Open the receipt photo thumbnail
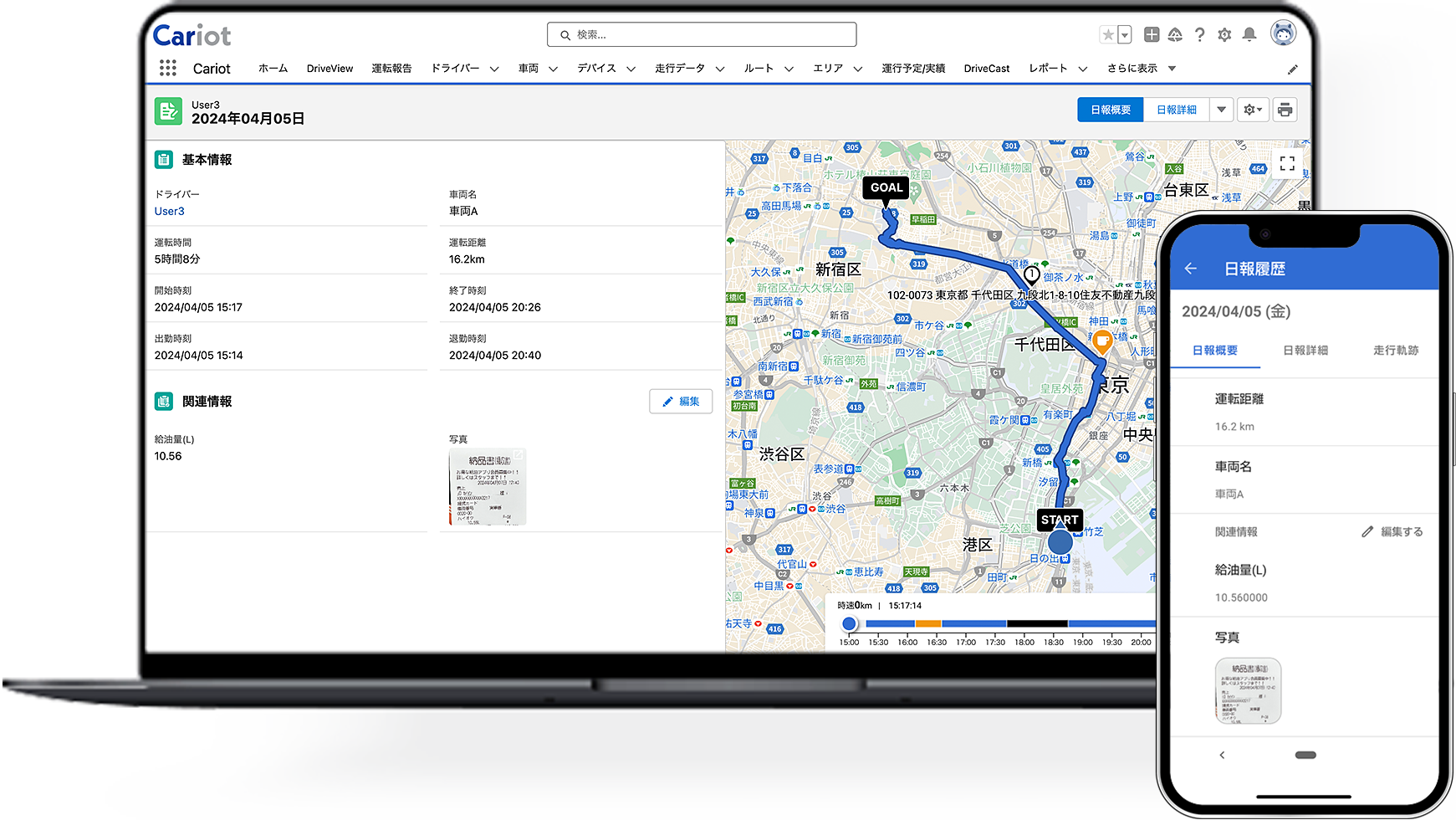The width and height of the screenshot is (1456, 820). 488,487
